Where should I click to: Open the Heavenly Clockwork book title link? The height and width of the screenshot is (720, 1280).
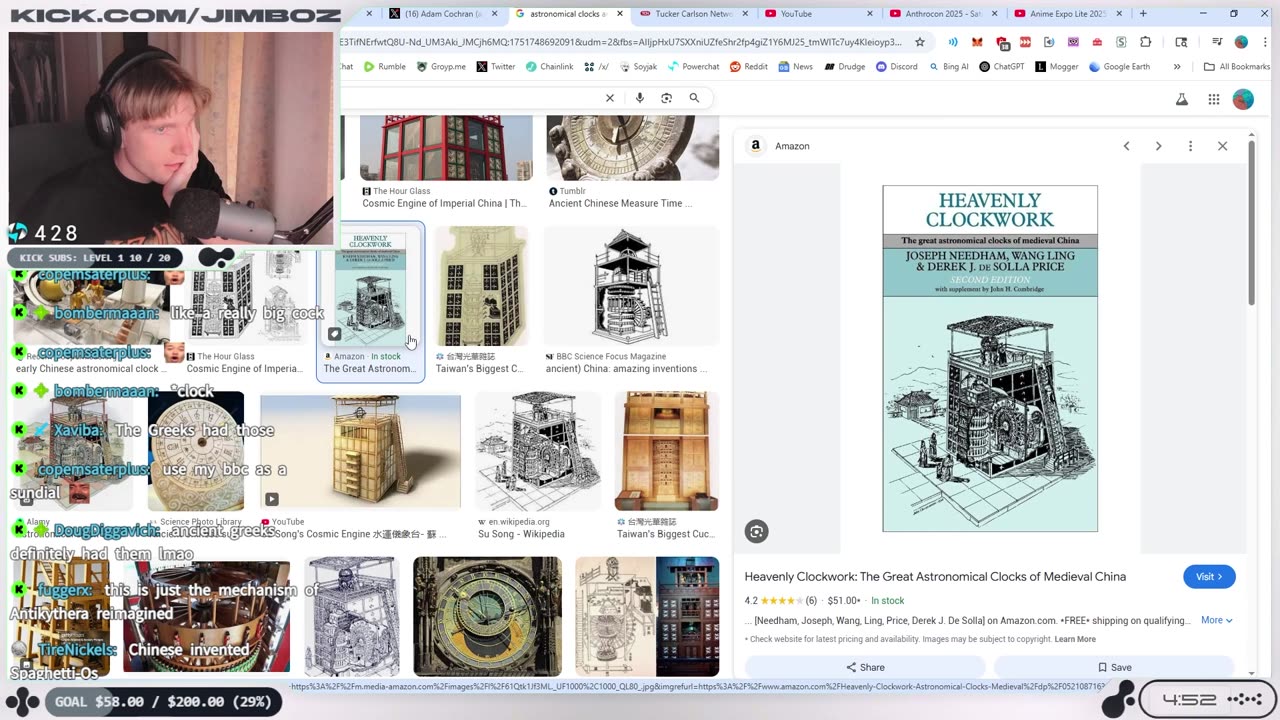pos(935,577)
